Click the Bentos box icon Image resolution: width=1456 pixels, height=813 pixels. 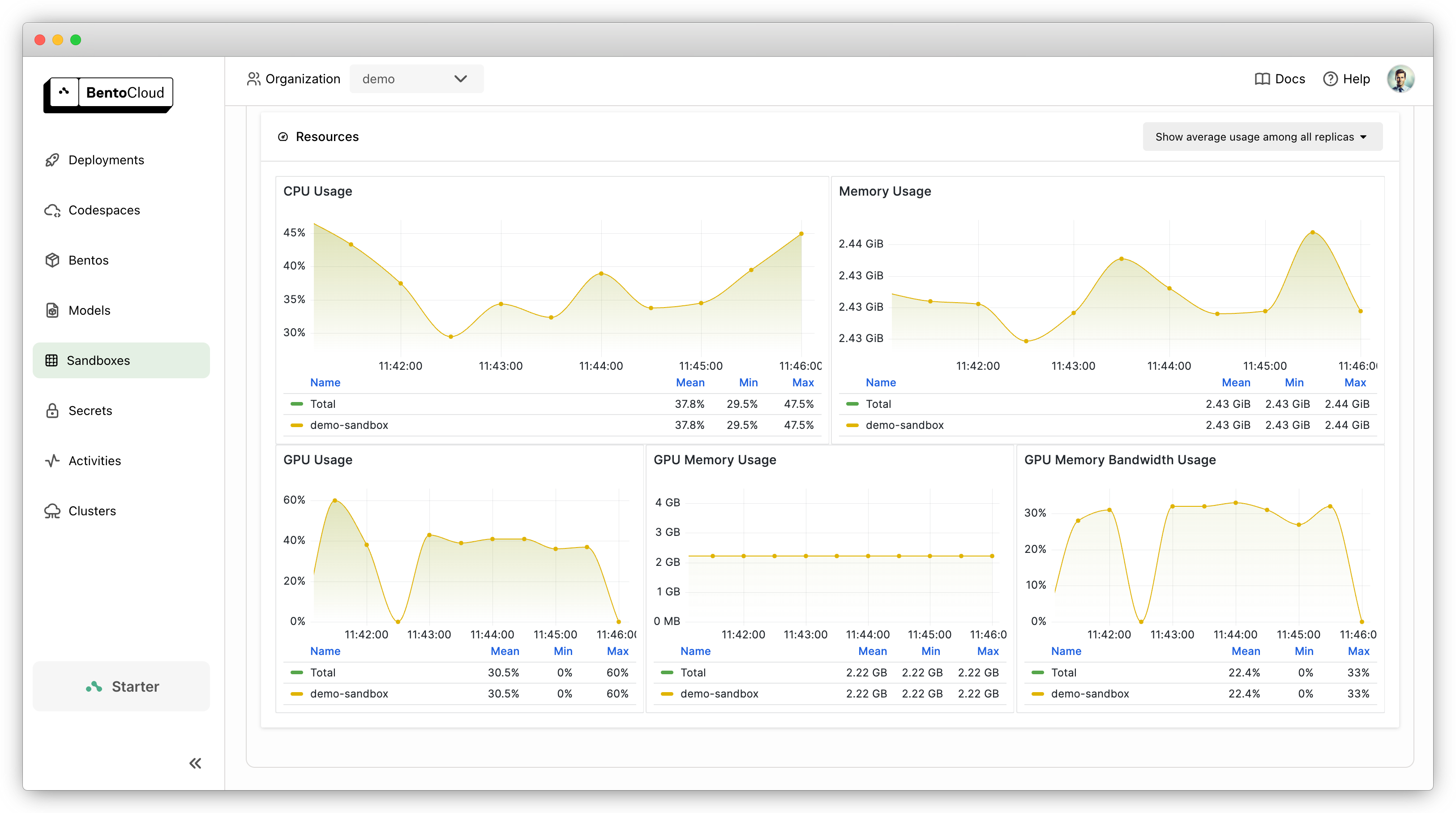(52, 261)
